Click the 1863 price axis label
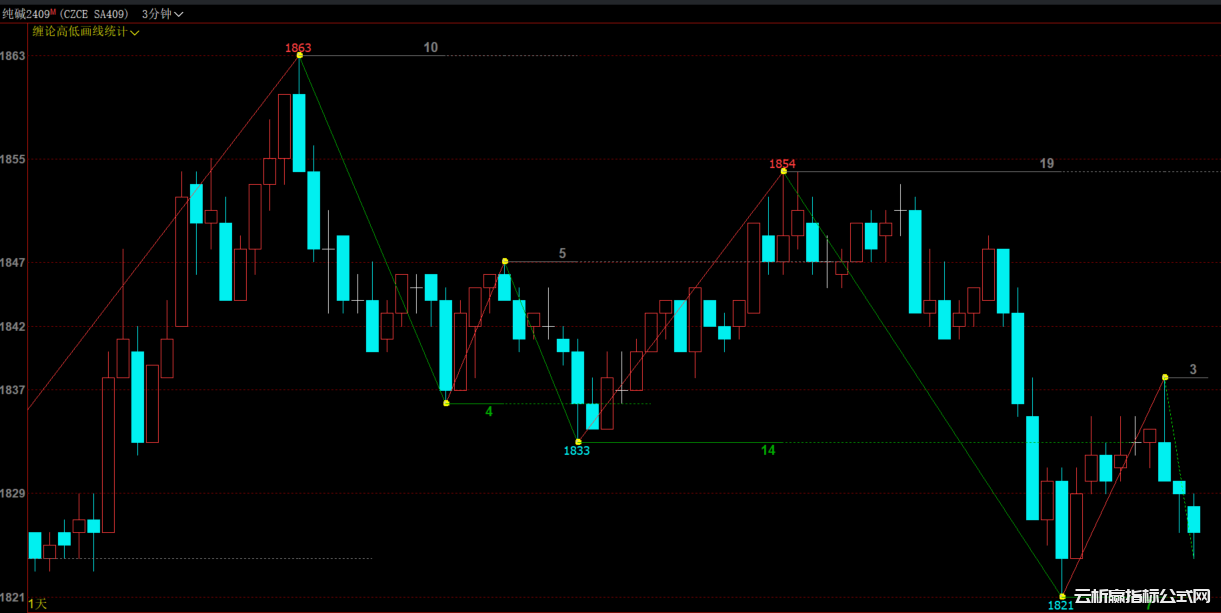Viewport: 1221px width, 613px height. click(x=13, y=56)
